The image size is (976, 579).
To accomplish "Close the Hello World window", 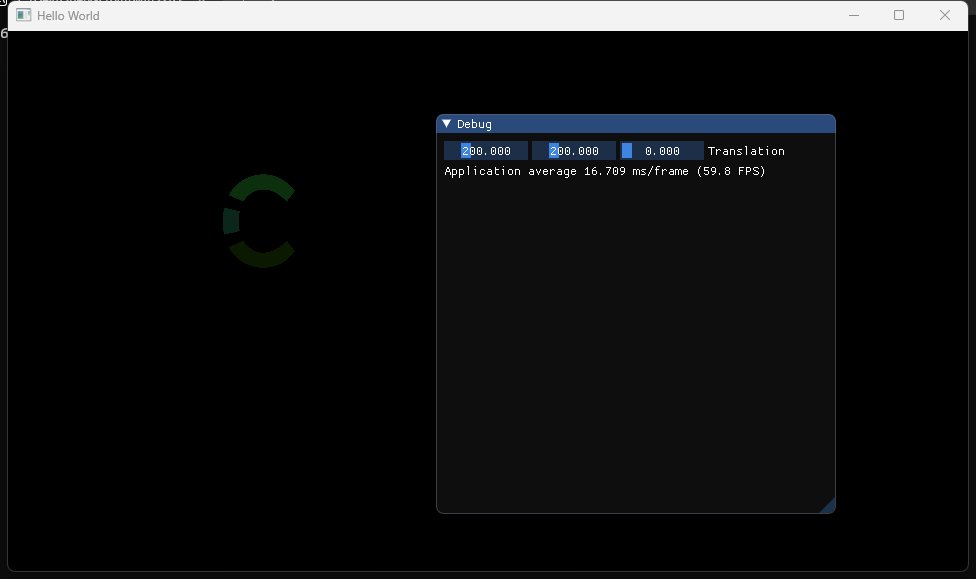I will [x=945, y=15].
